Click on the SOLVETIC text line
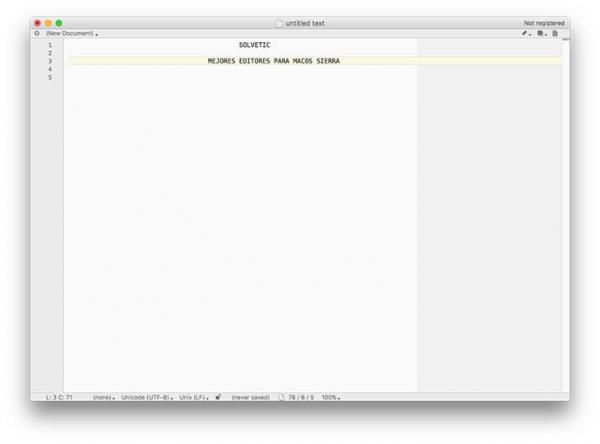The height and width of the screenshot is (444, 600). [254, 45]
